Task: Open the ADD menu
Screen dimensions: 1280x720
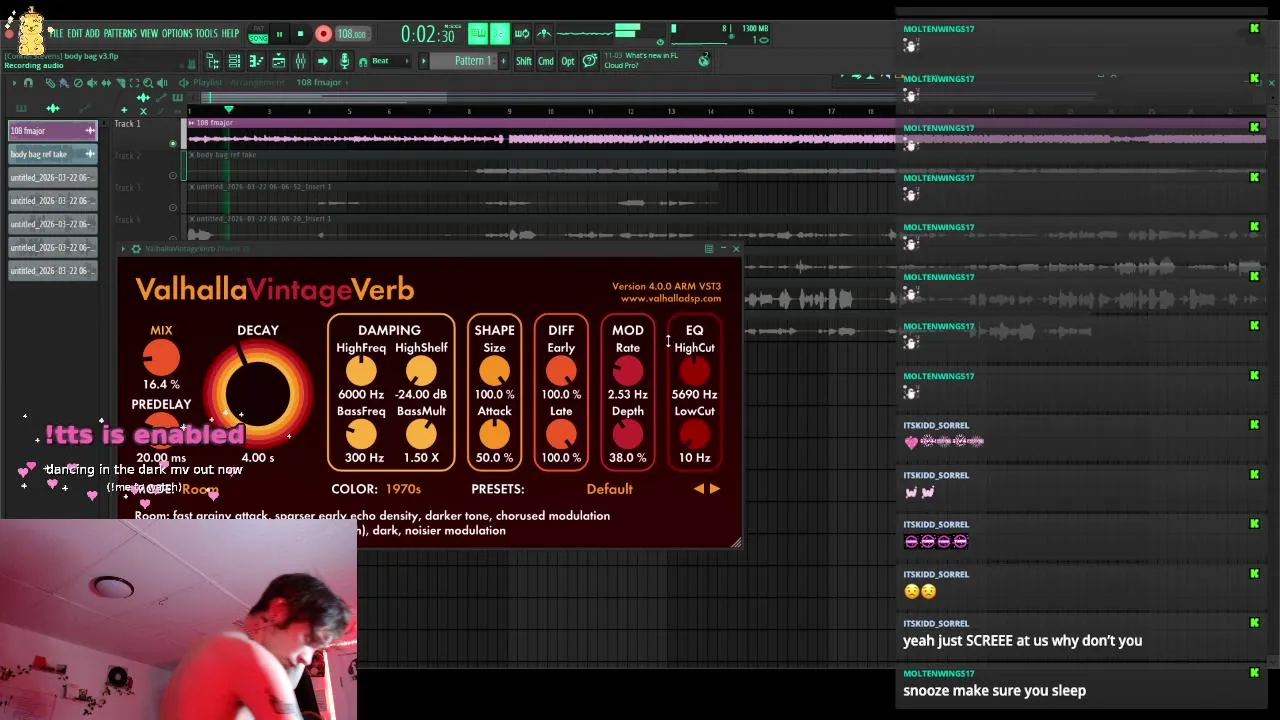Action: click(93, 33)
